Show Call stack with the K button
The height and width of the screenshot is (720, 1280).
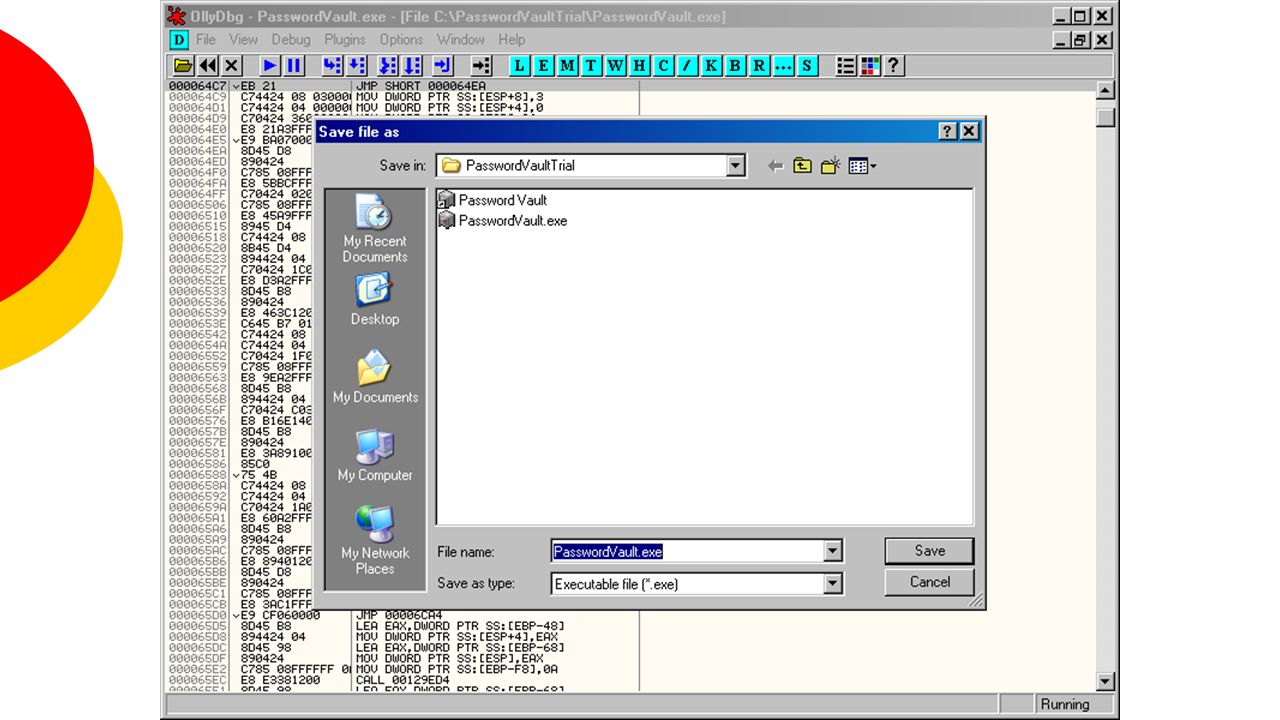pos(711,66)
